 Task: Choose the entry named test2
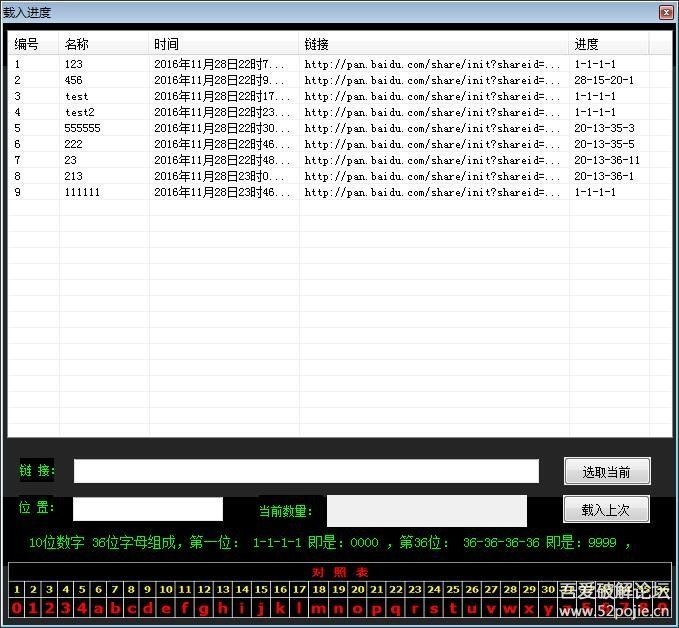pos(80,112)
